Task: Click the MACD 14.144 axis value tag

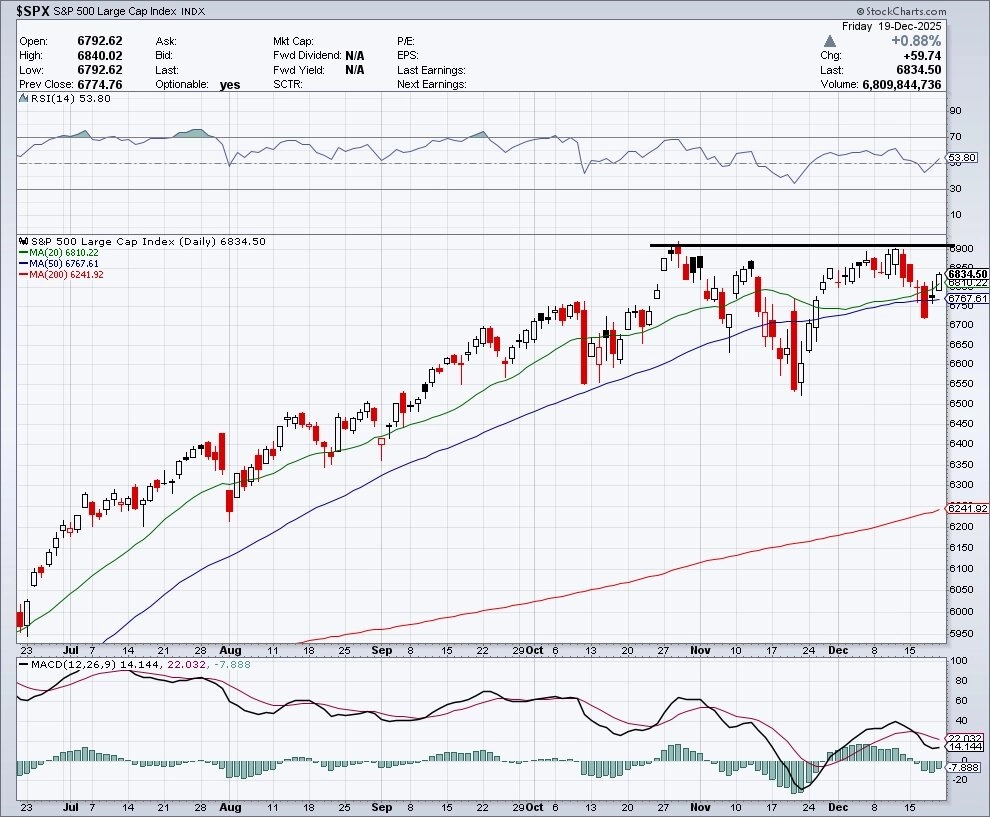Action: point(965,746)
